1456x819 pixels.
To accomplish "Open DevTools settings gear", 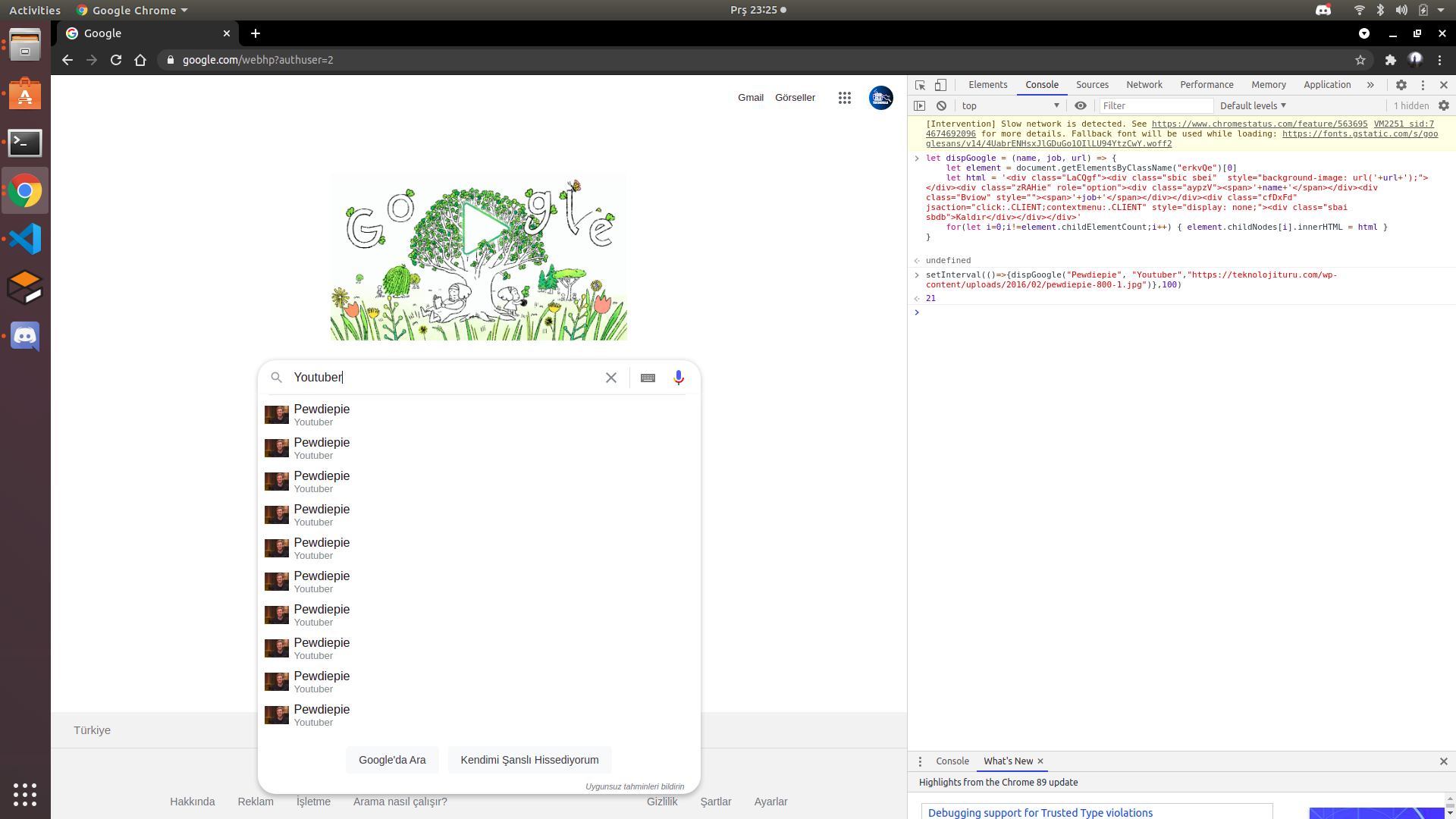I will pos(1401,85).
